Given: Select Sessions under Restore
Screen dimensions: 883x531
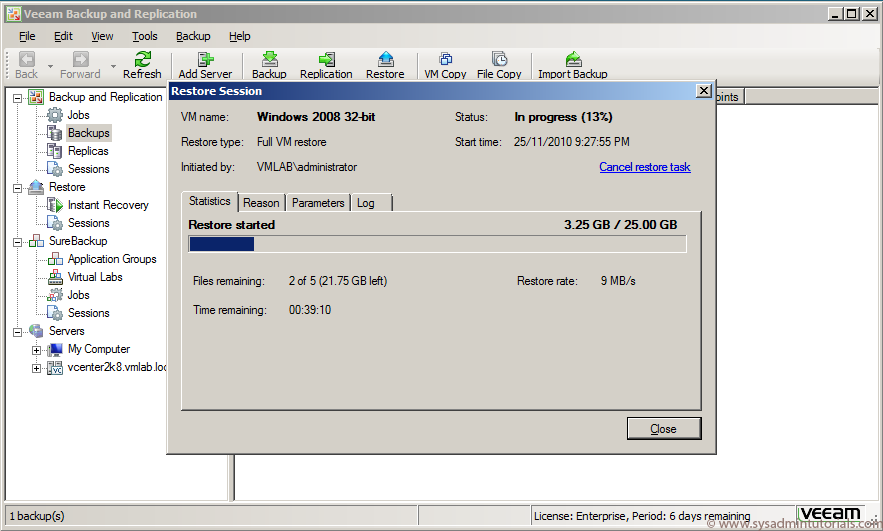Looking at the screenshot, I should pos(89,223).
